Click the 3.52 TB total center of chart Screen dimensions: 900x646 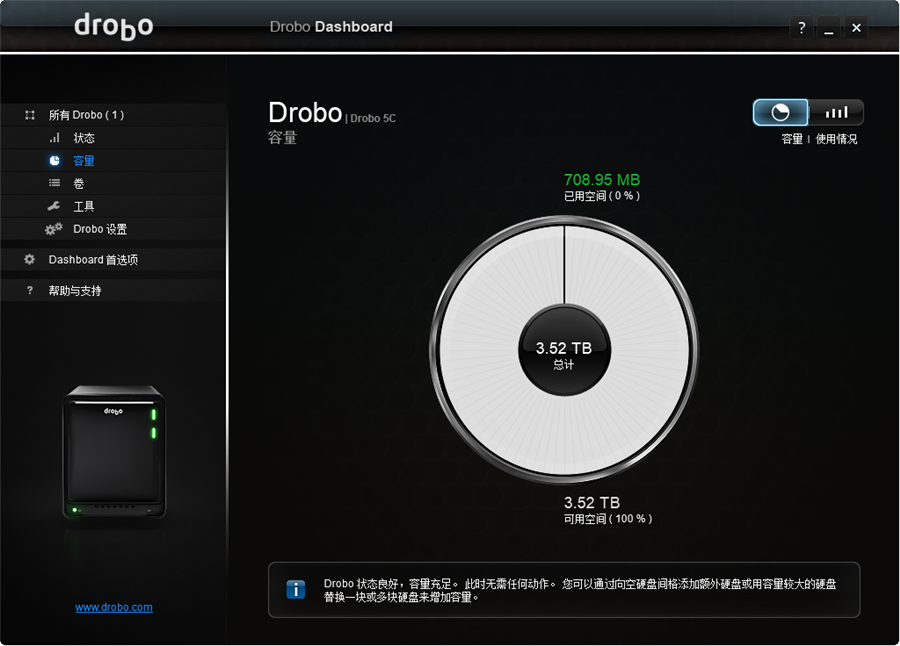coord(564,353)
